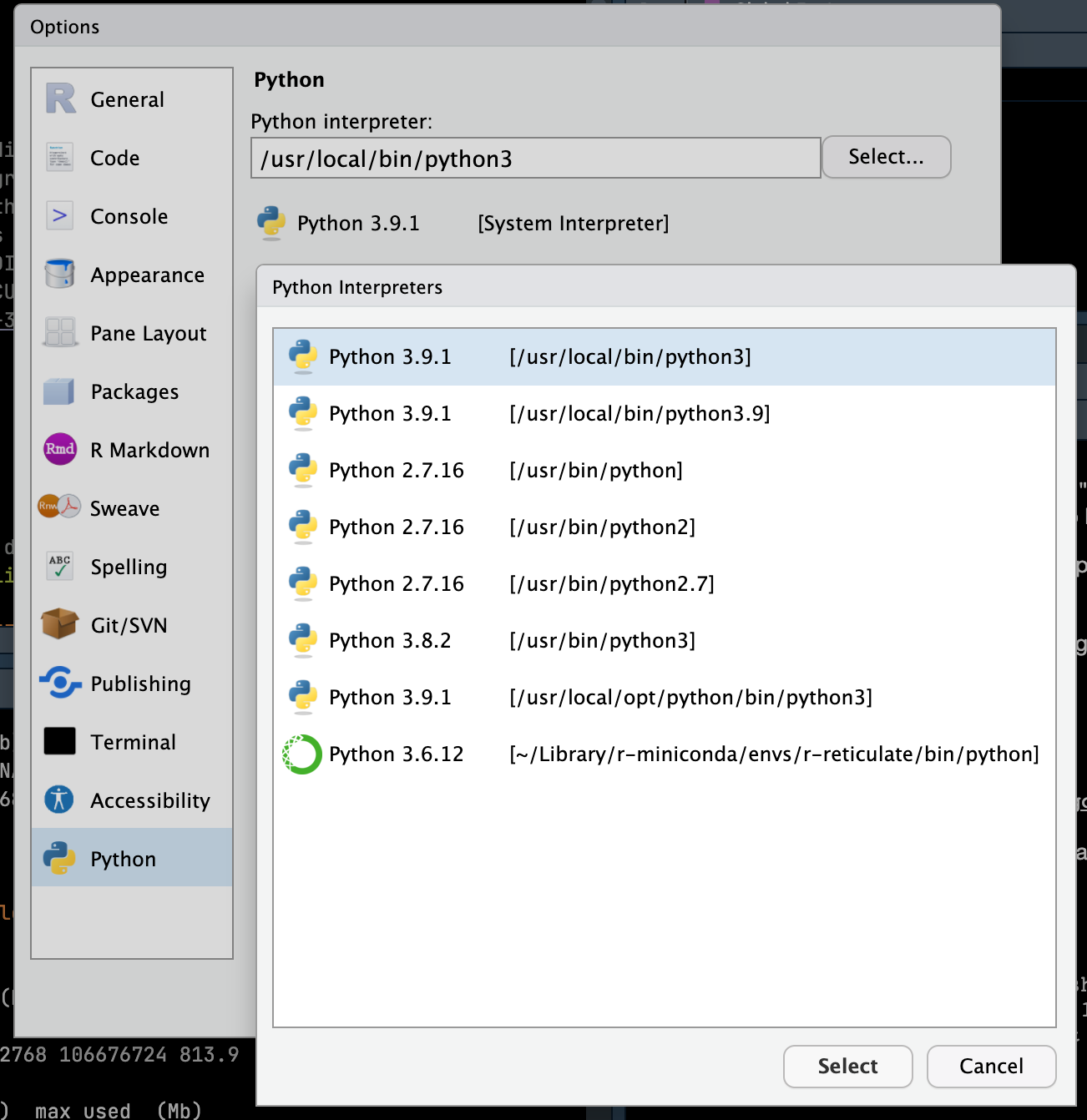The image size is (1087, 1120).
Task: Open the Packages options section
Action: click(x=134, y=391)
